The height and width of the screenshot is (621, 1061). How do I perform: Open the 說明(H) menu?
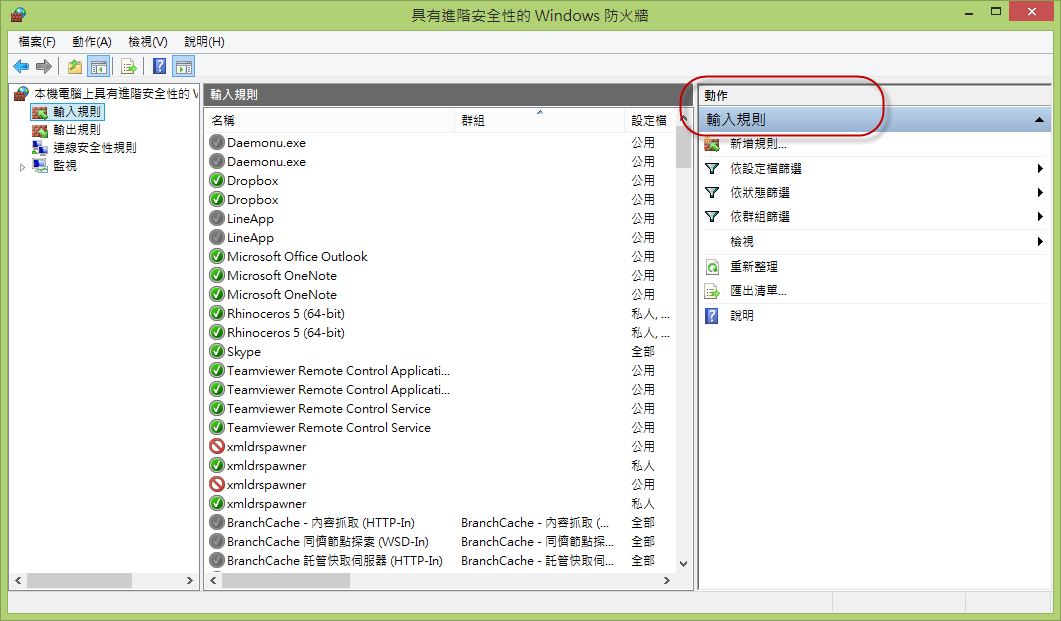tap(204, 42)
